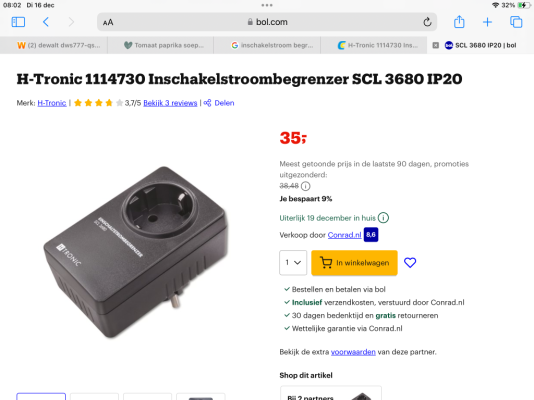Image resolution: width=534 pixels, height=400 pixels.
Task: Reload the bol.com page
Action: [x=427, y=22]
